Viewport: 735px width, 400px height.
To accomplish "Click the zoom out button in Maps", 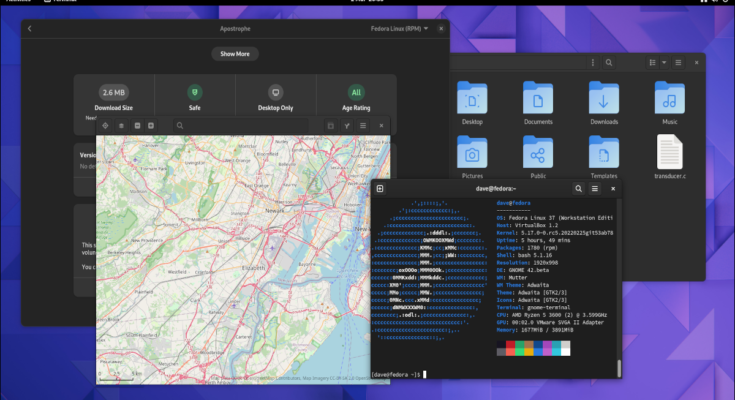I will pos(136,126).
